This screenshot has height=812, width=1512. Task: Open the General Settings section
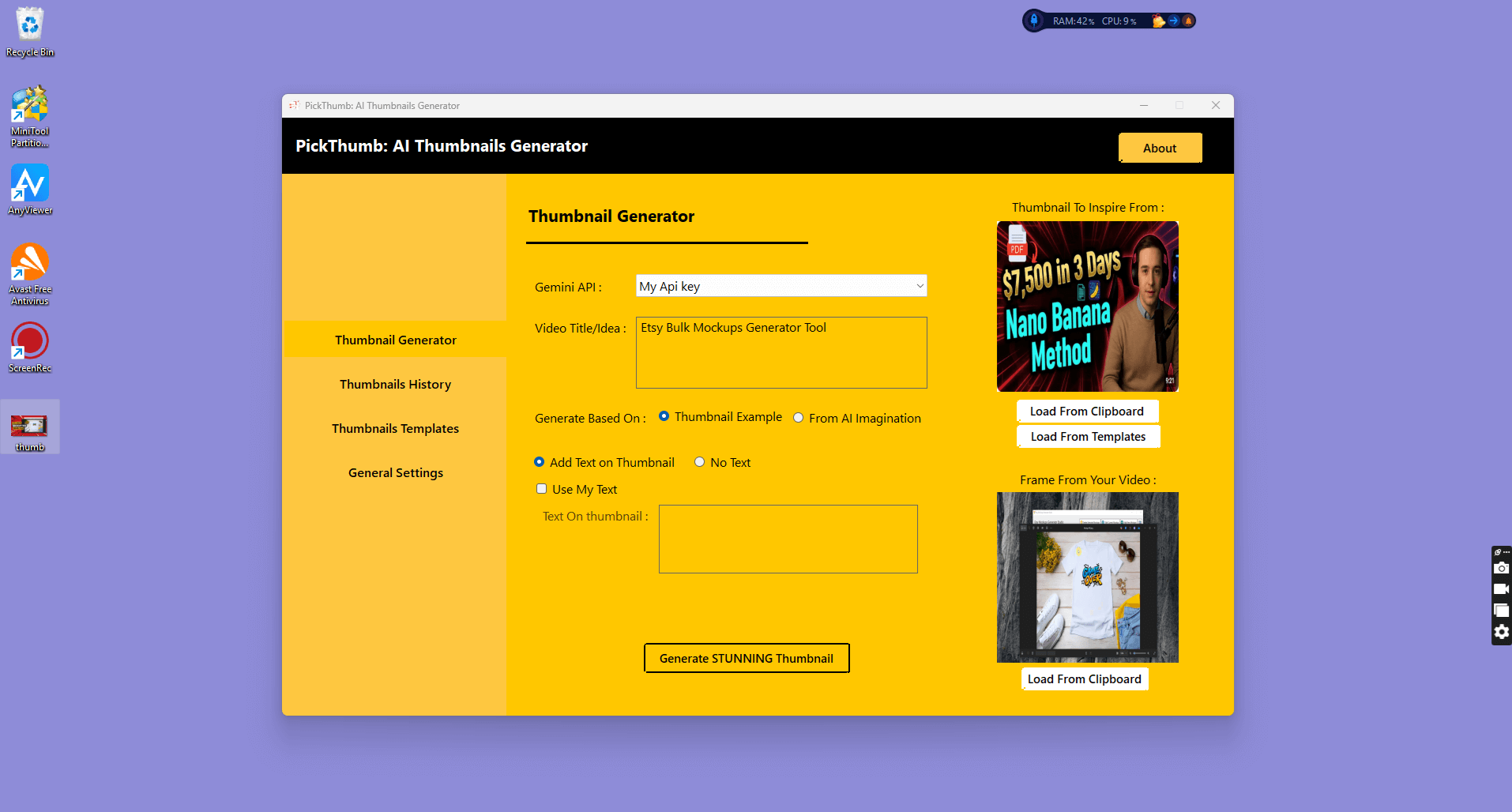point(395,472)
